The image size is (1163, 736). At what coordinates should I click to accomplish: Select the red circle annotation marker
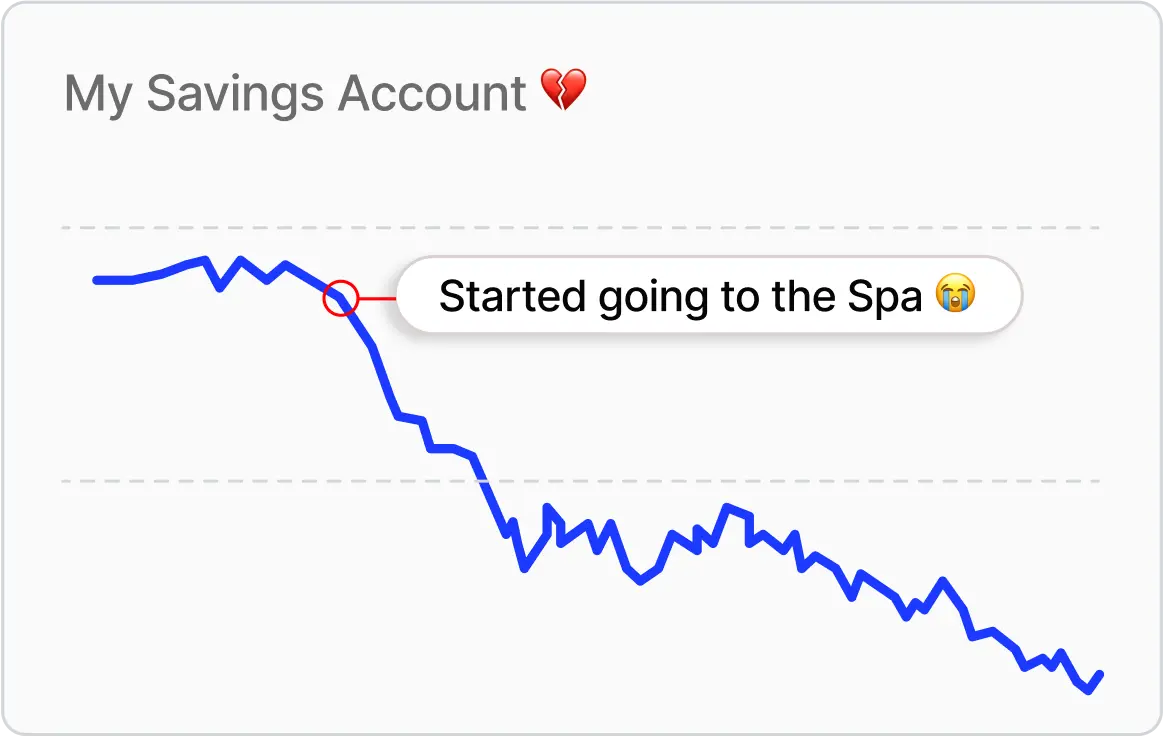(x=340, y=298)
